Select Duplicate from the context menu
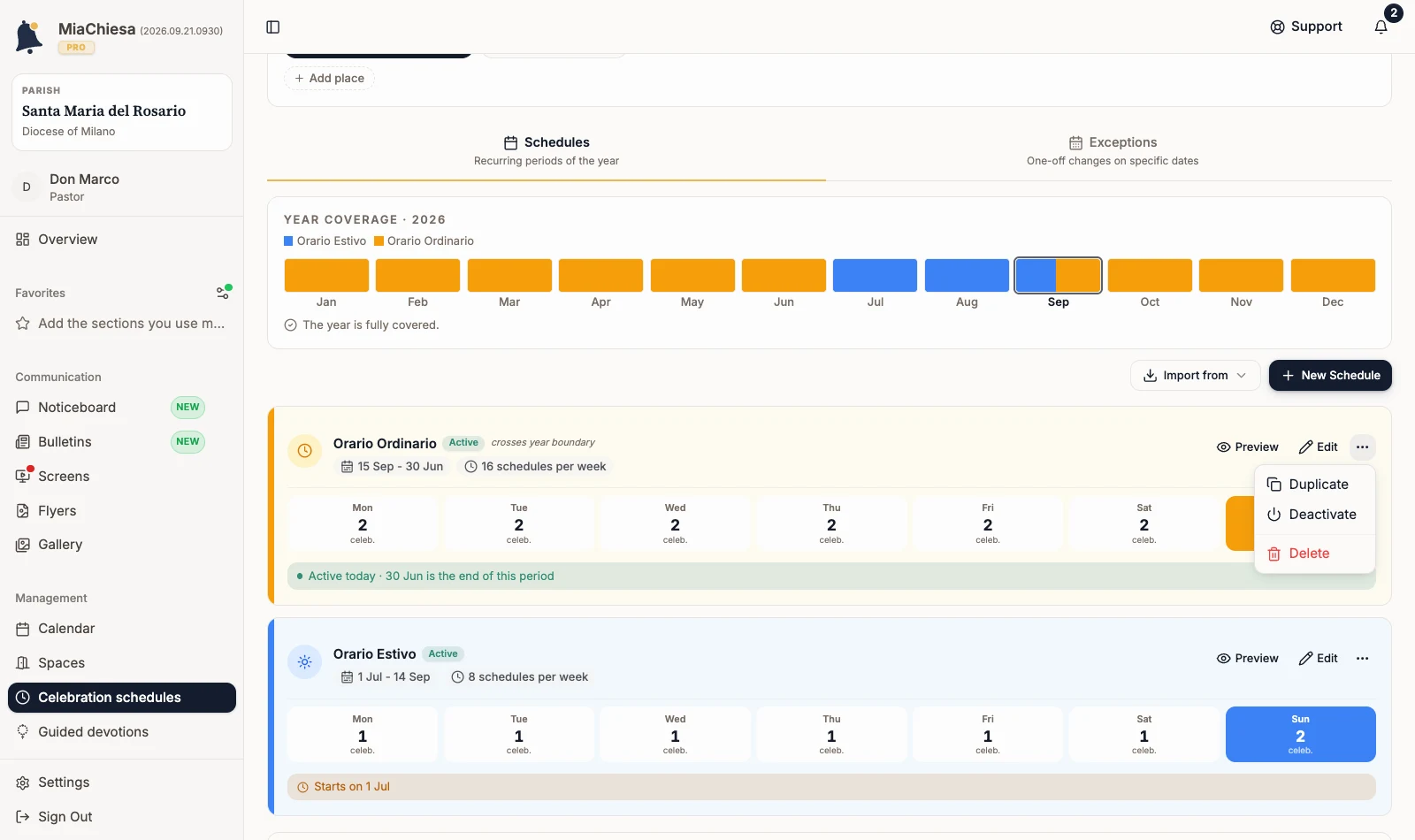The width and height of the screenshot is (1415, 840). tap(1314, 485)
